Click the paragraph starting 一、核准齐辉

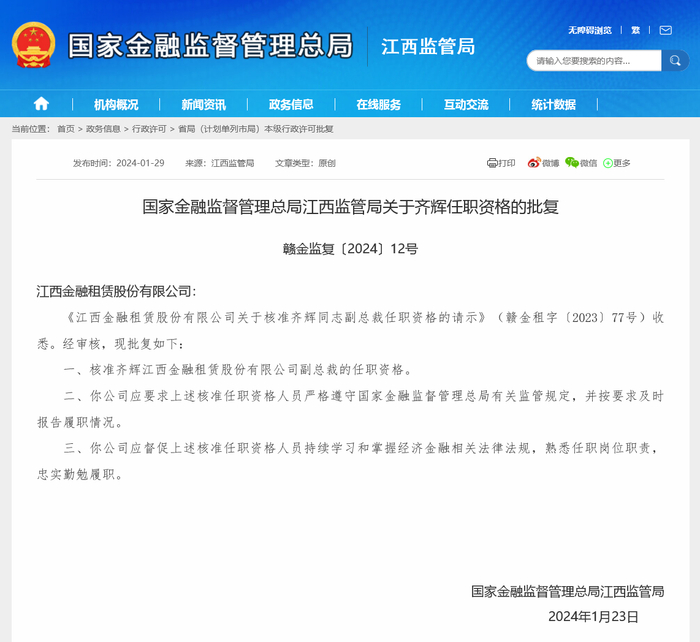coord(239,370)
